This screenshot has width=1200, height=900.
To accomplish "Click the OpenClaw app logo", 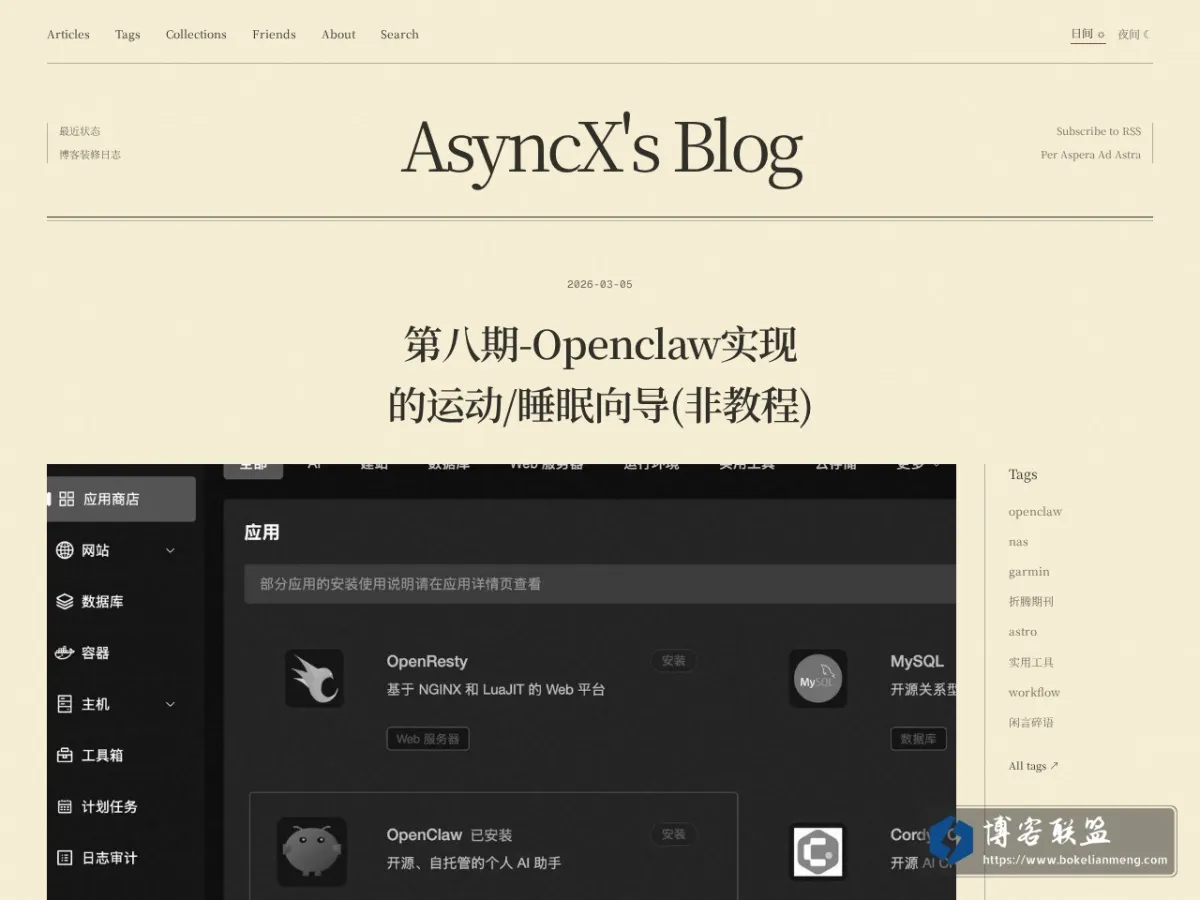I will (x=312, y=852).
